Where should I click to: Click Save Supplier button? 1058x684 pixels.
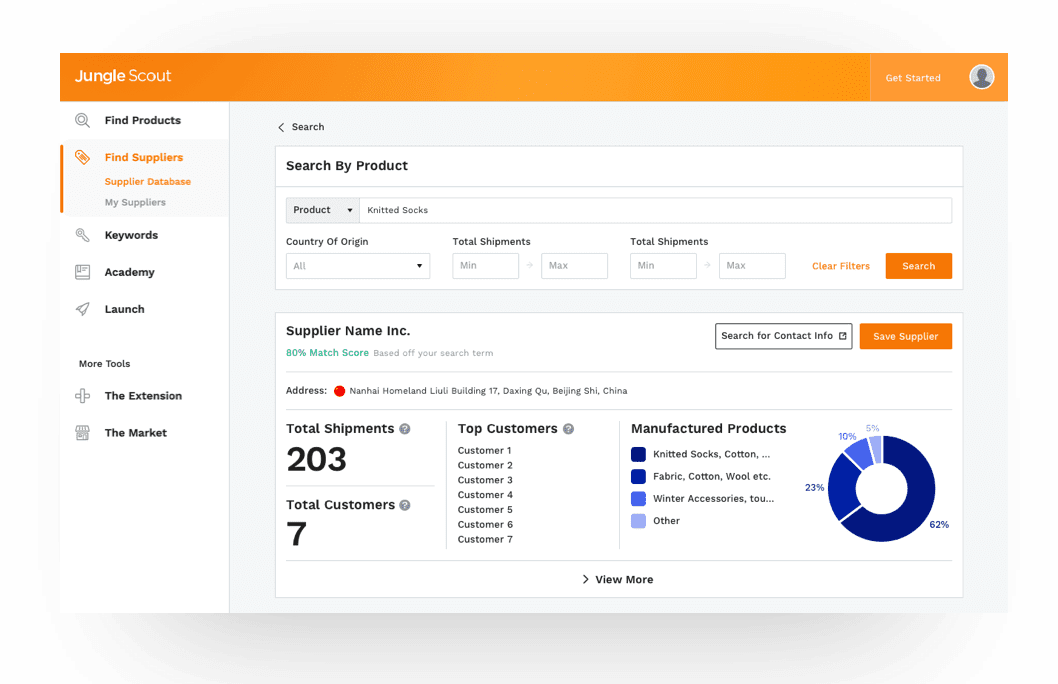(x=906, y=336)
